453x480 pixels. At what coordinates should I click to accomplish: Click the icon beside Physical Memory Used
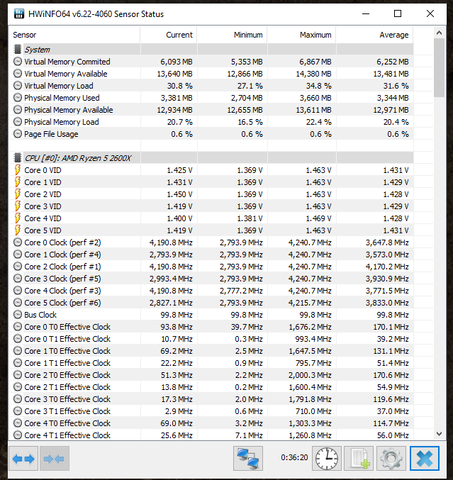pos(17,98)
